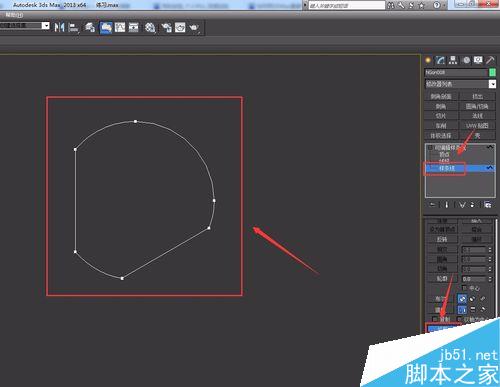Open the Utilities hammer panel
The image size is (500, 387).
[490, 60]
